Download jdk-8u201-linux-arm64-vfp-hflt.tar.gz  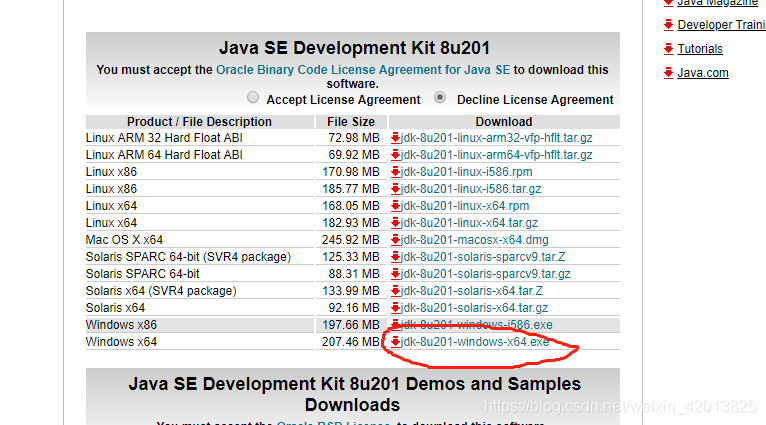coord(496,155)
